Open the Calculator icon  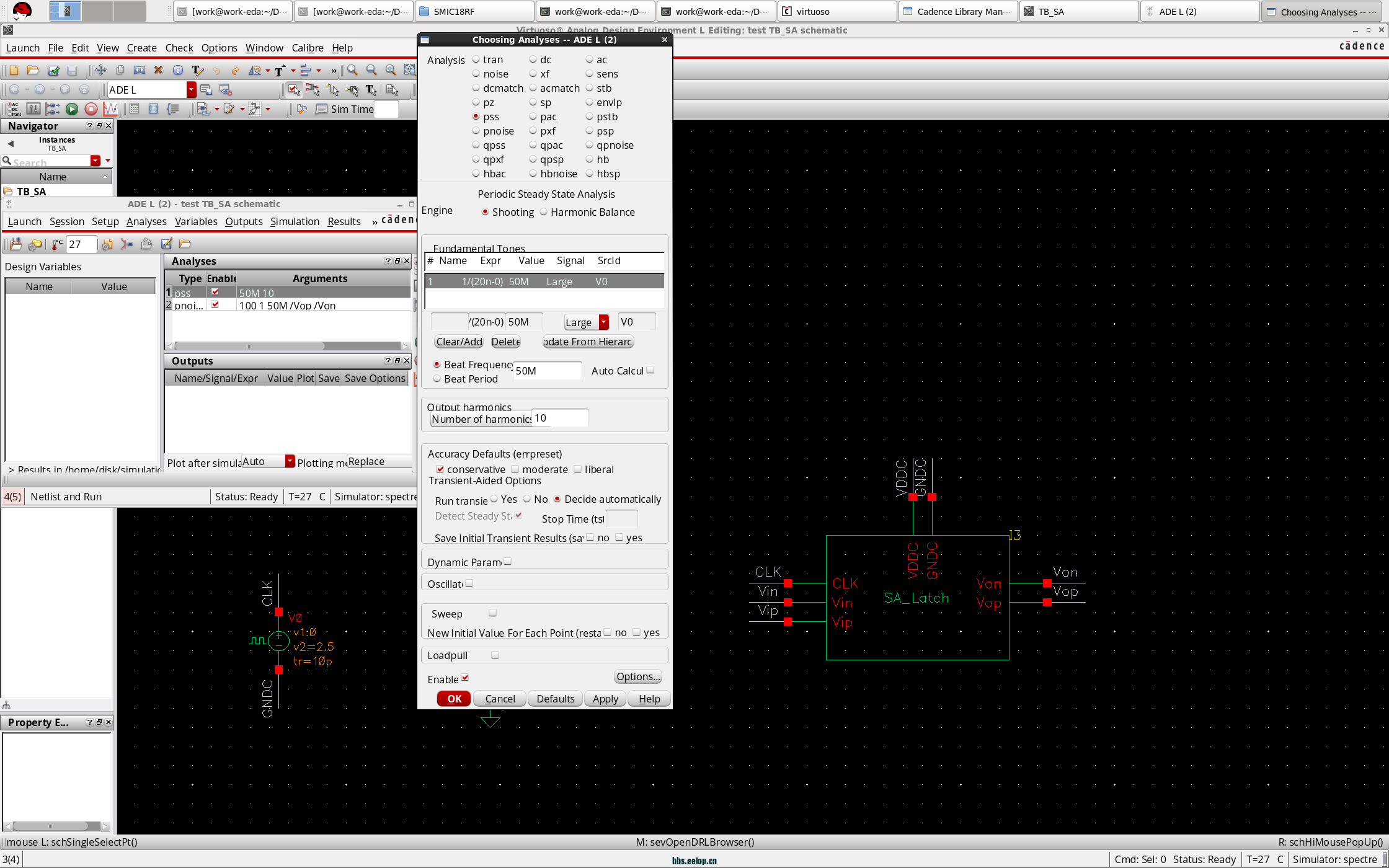pos(134,109)
